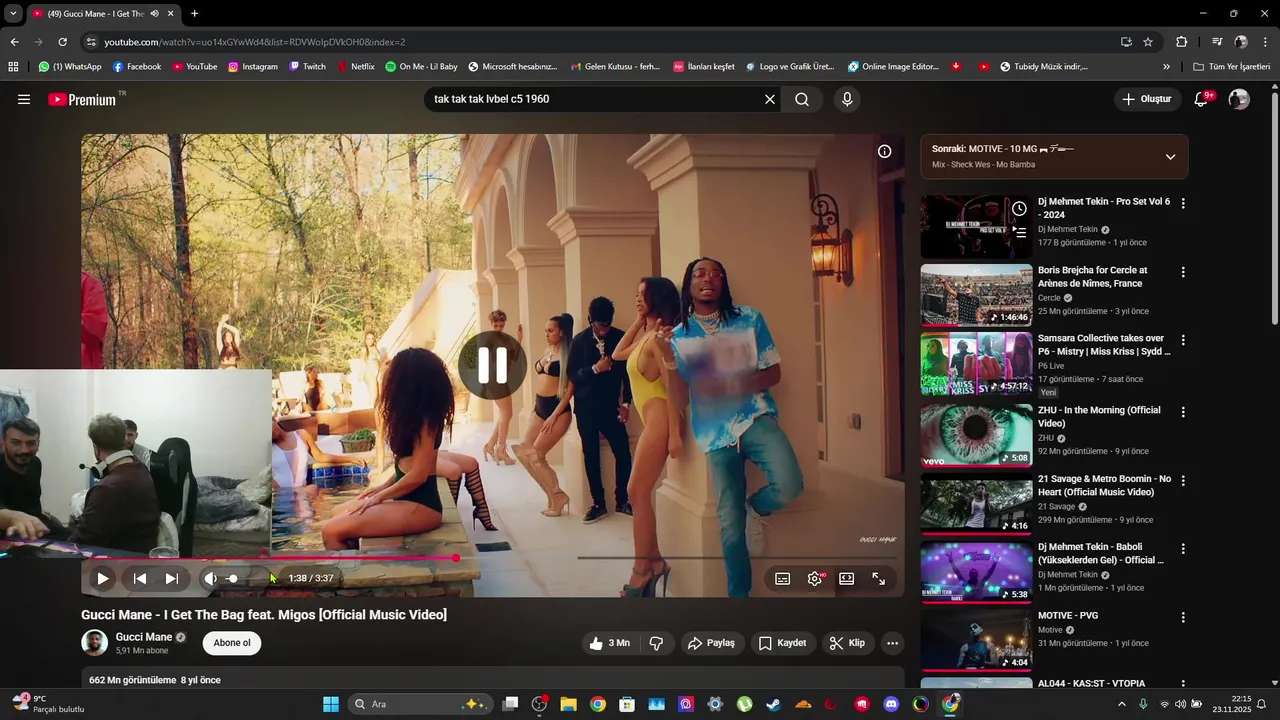Open File Explorer from the taskbar

pyautogui.click(x=568, y=704)
